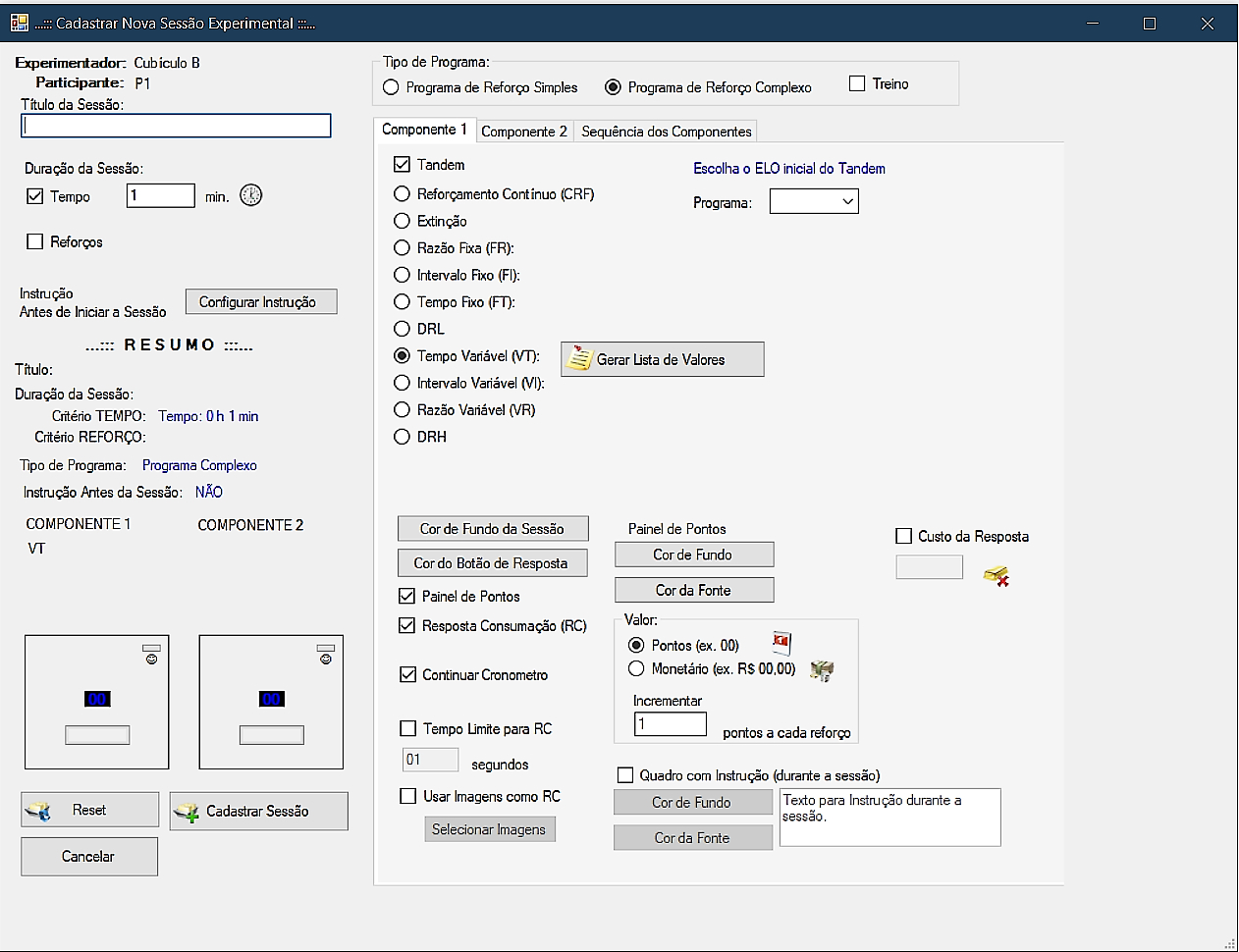Viewport: 1239px width, 952px height.
Task: Click Selecionar Imagens button
Action: coord(489,829)
